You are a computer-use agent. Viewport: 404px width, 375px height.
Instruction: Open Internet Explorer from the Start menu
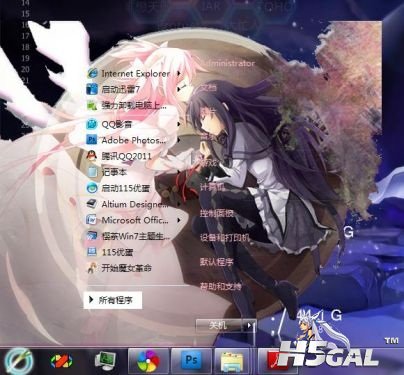129,73
